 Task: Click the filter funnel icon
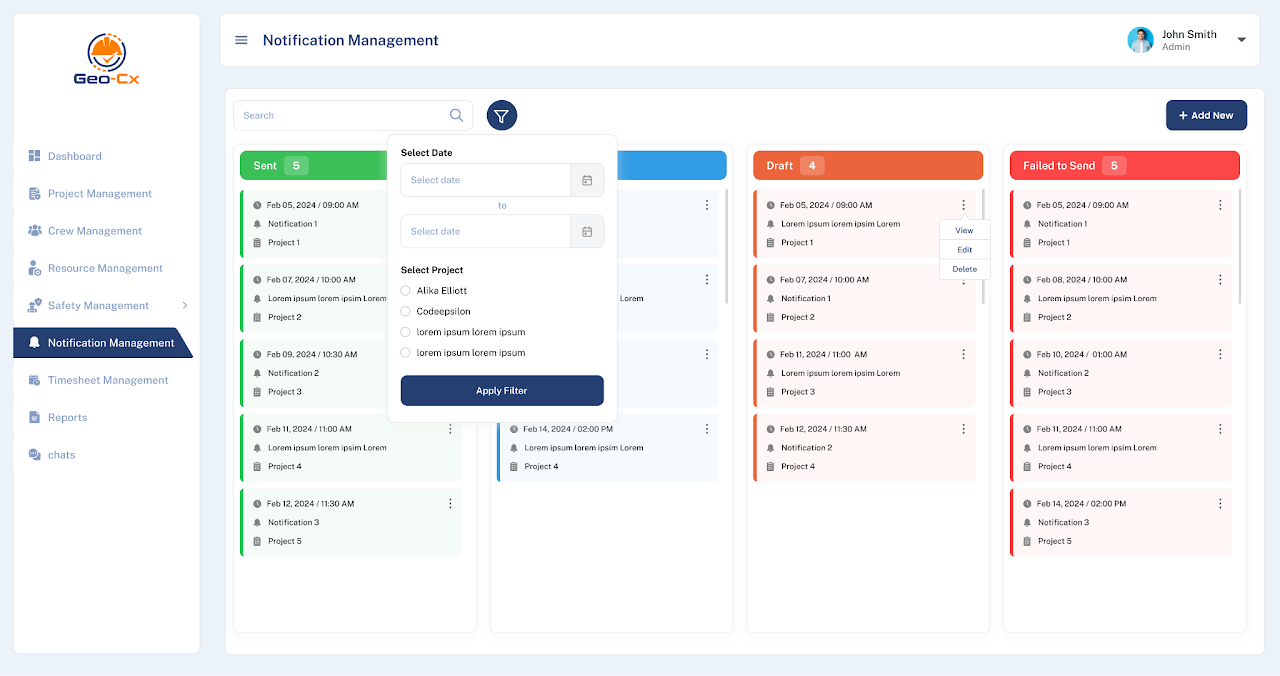502,116
